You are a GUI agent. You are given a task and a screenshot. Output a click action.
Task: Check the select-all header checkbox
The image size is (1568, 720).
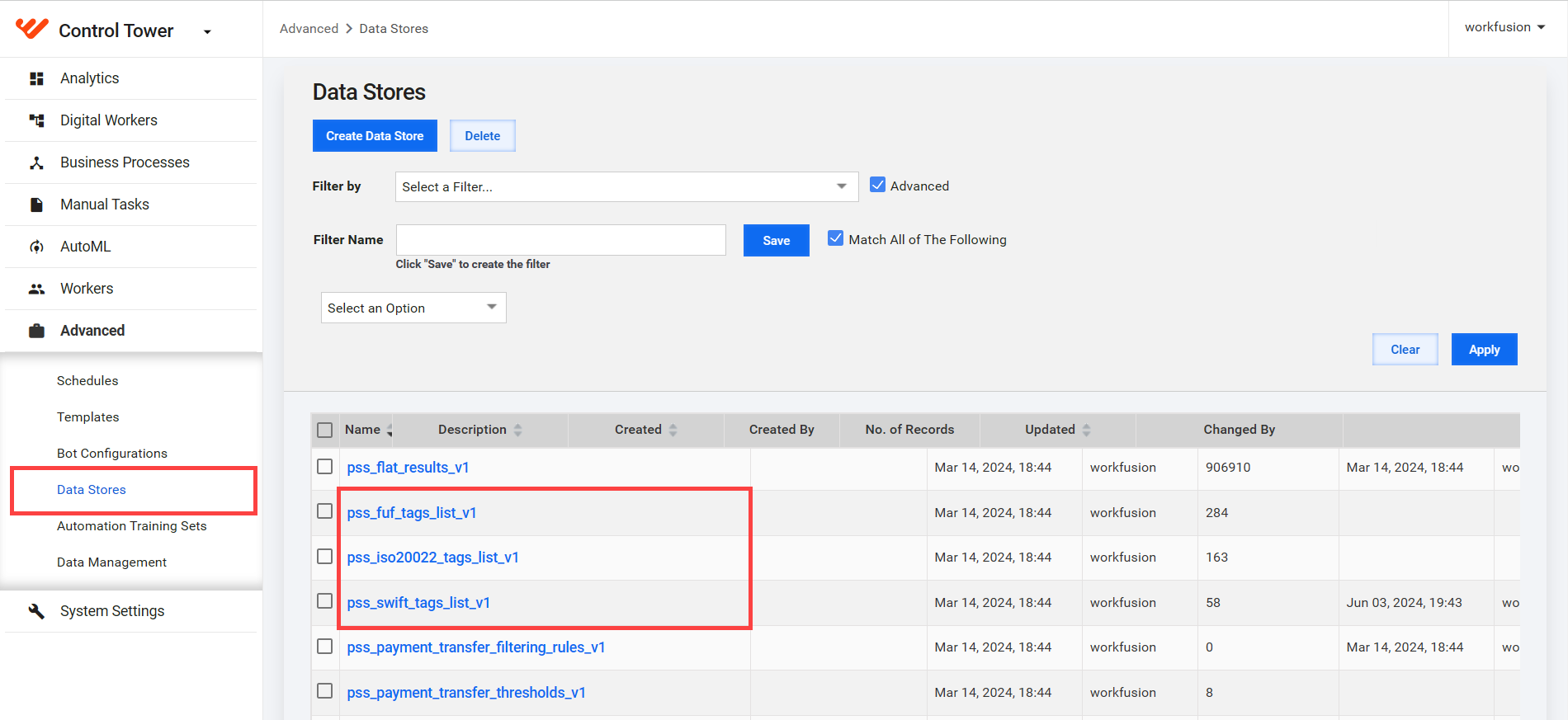[x=325, y=430]
